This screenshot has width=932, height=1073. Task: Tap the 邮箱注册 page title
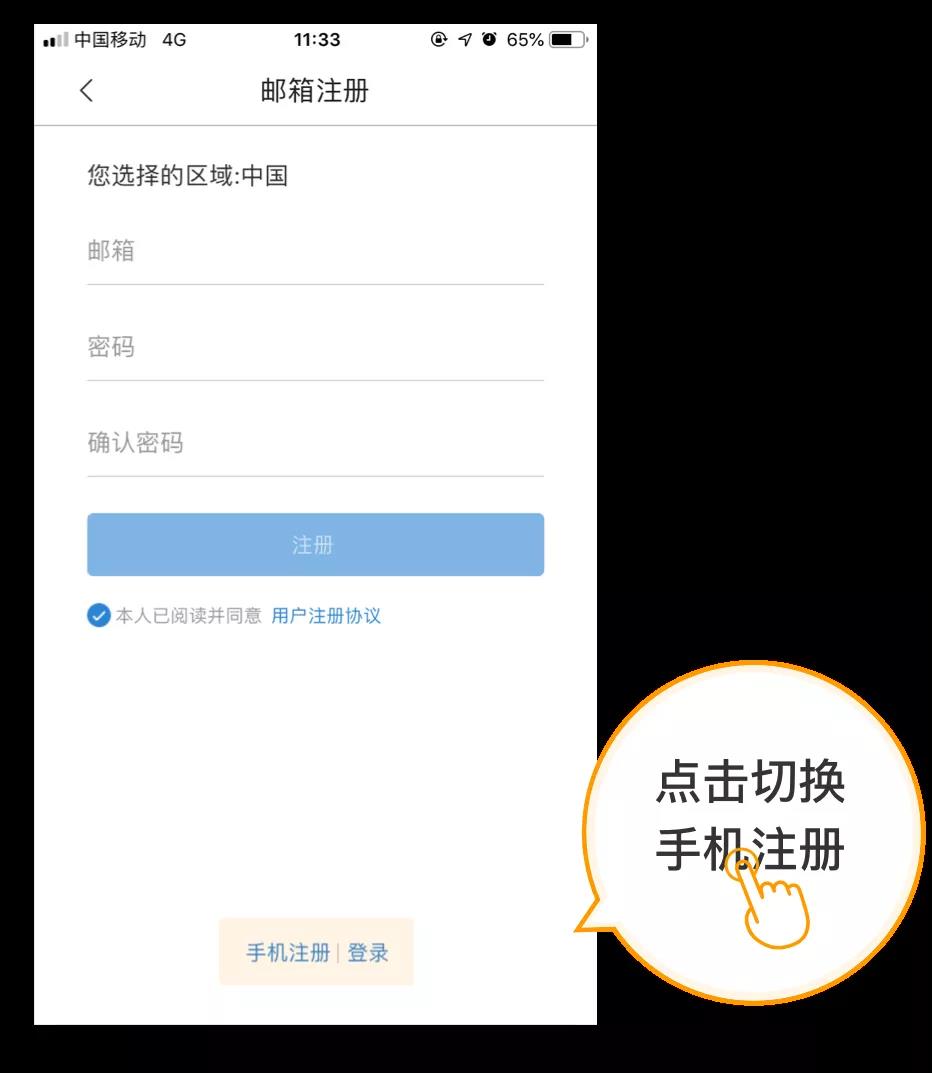pyautogui.click(x=315, y=90)
